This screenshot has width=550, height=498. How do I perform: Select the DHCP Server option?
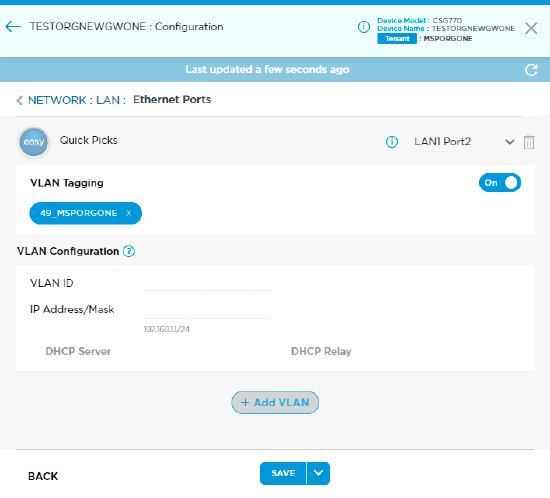click(78, 351)
